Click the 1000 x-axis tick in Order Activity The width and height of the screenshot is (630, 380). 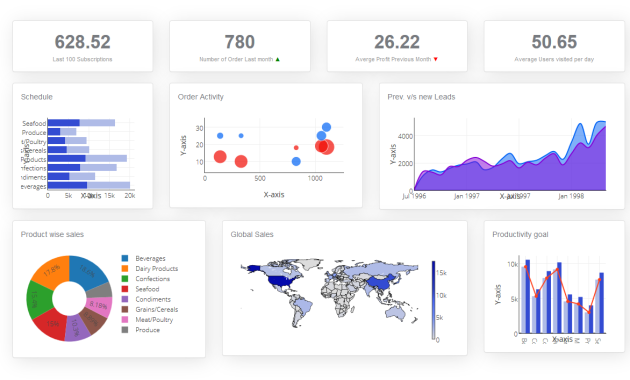pyautogui.click(x=315, y=178)
